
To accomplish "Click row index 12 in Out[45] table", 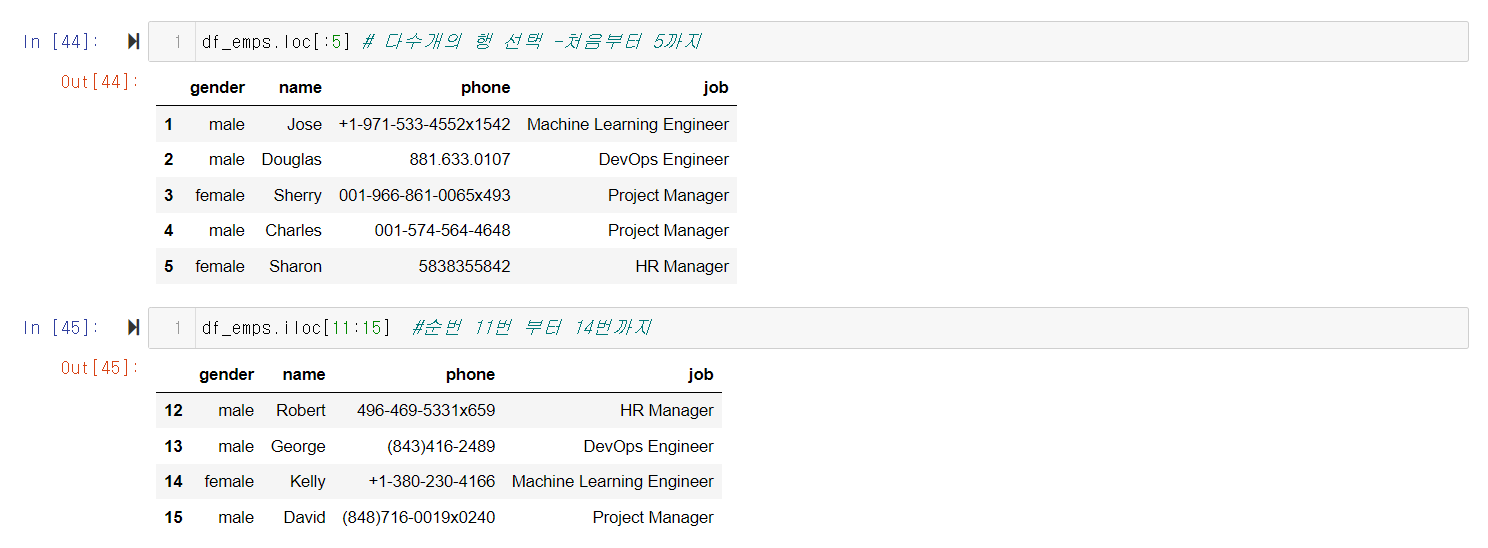I will pyautogui.click(x=174, y=410).
